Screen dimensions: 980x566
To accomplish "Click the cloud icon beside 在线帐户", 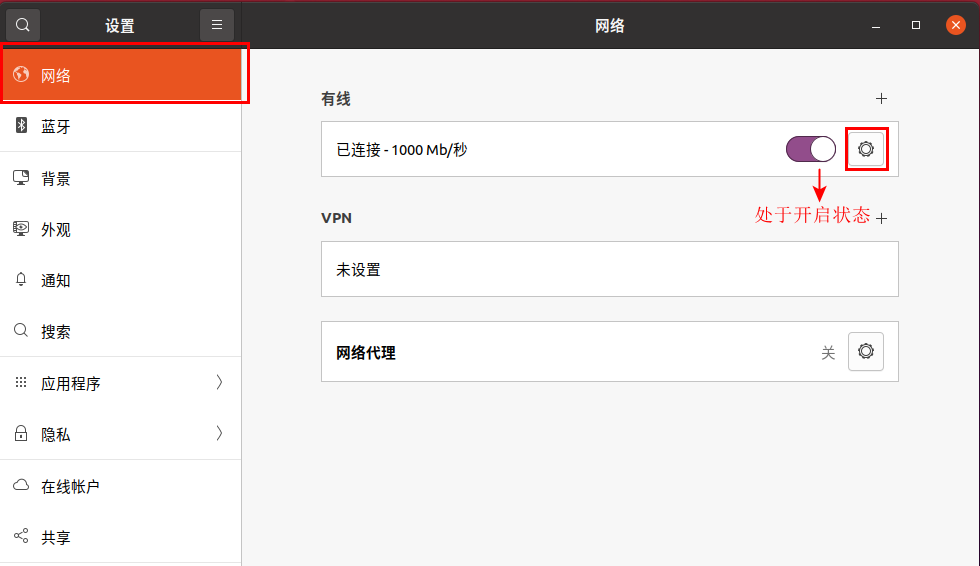I will 21,485.
